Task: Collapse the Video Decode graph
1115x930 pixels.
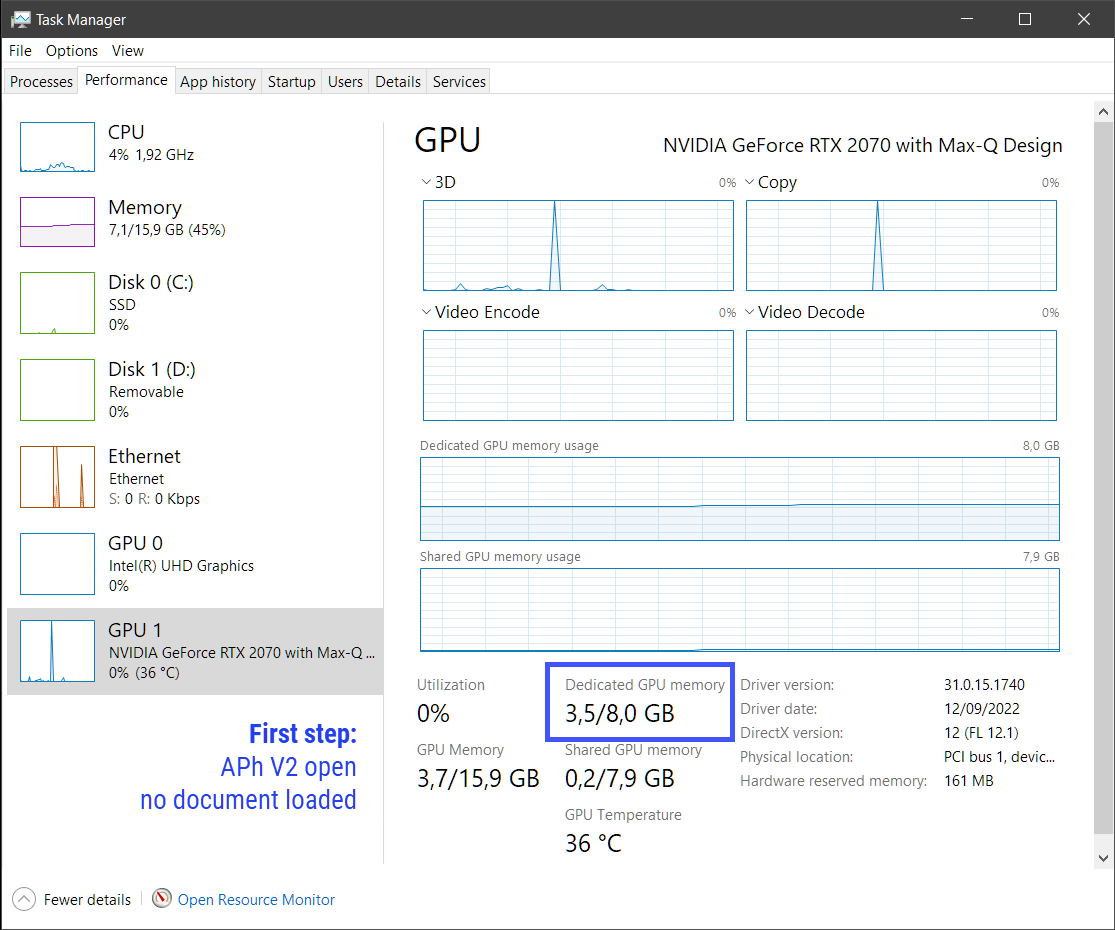Action: pyautogui.click(x=749, y=312)
